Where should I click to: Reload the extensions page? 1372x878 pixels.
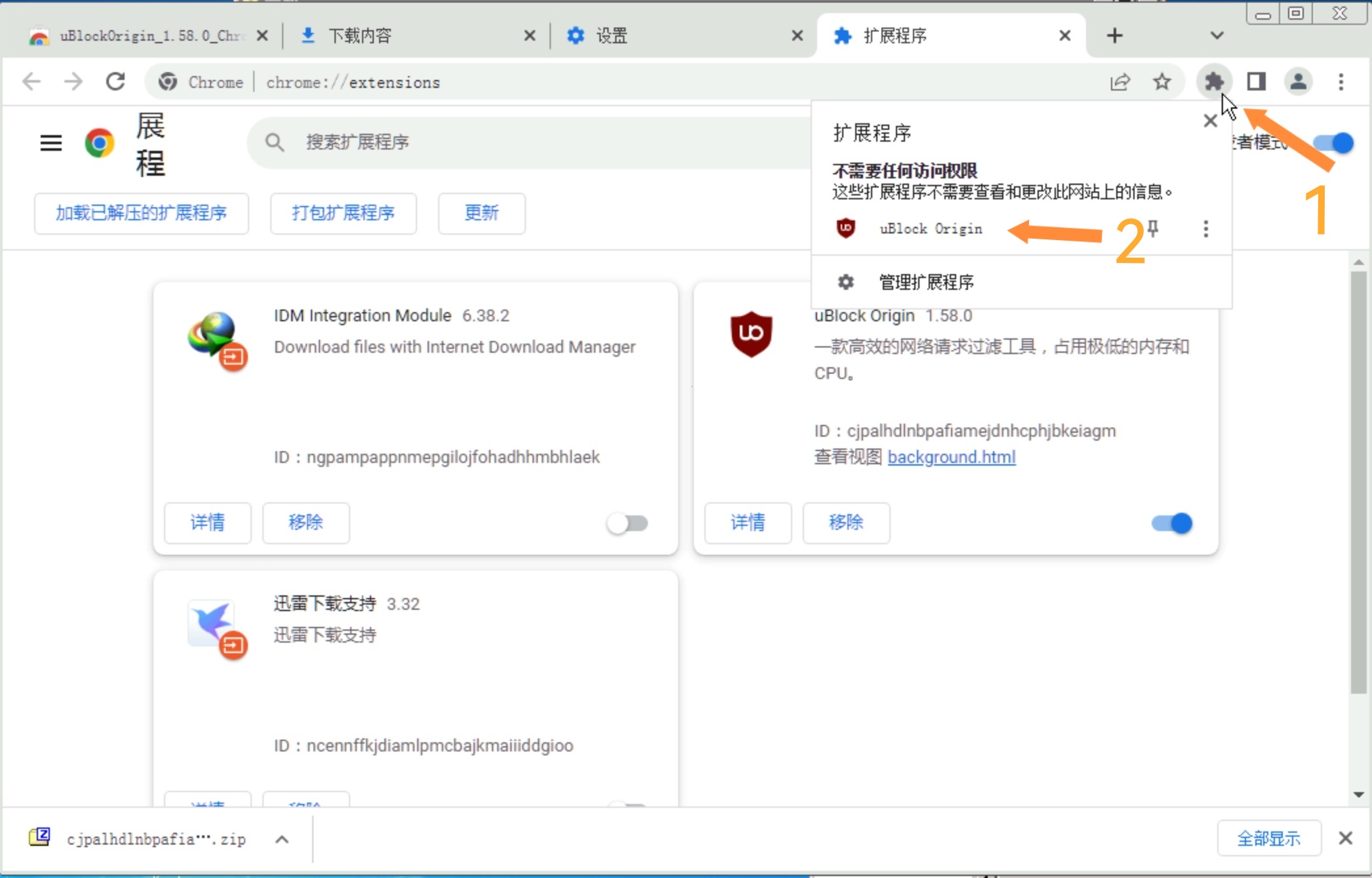pos(115,82)
